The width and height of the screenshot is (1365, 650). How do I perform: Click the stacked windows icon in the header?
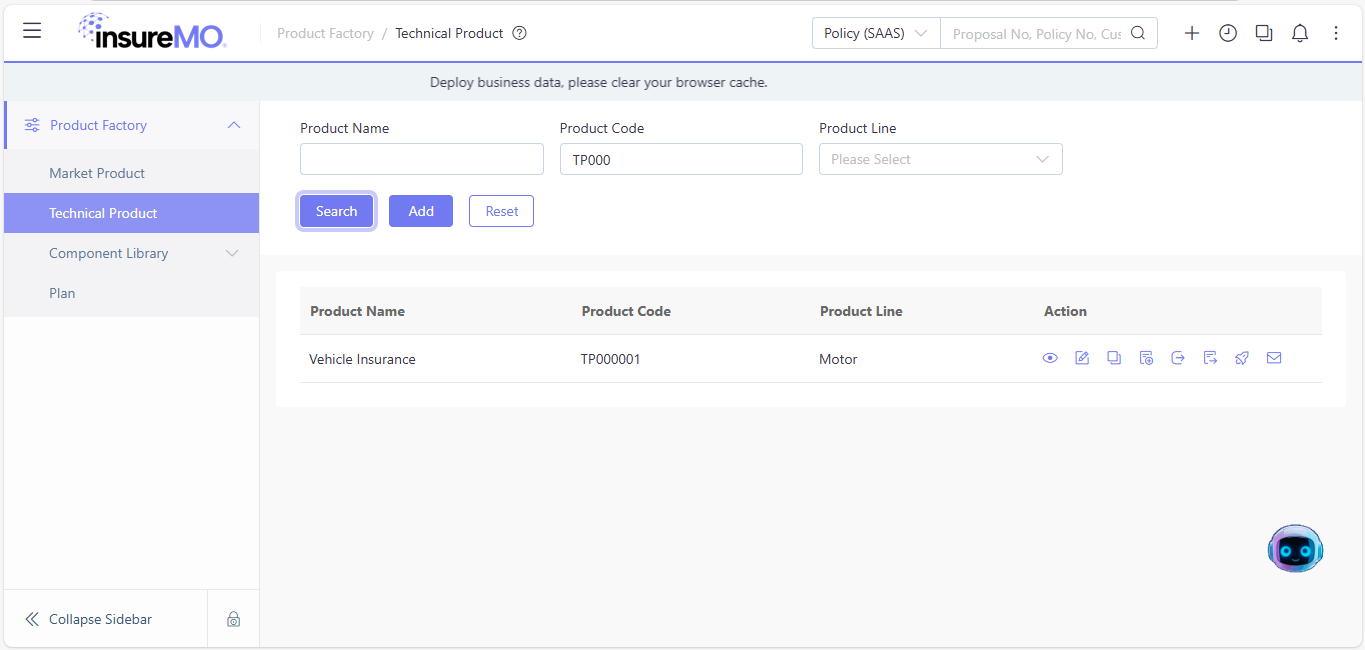[x=1264, y=33]
